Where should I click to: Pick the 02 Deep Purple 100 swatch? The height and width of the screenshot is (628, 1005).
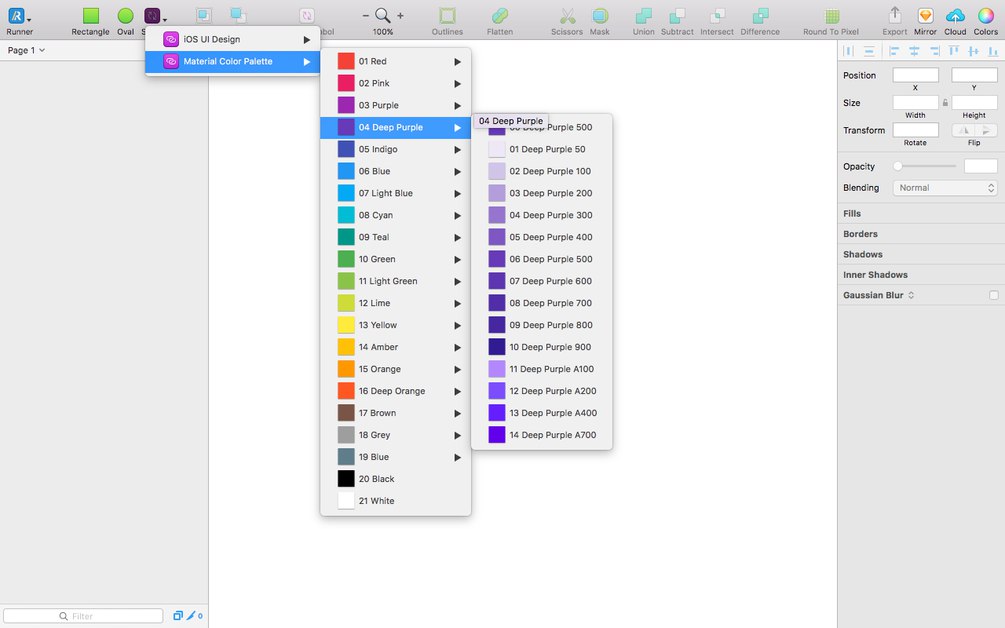(497, 171)
